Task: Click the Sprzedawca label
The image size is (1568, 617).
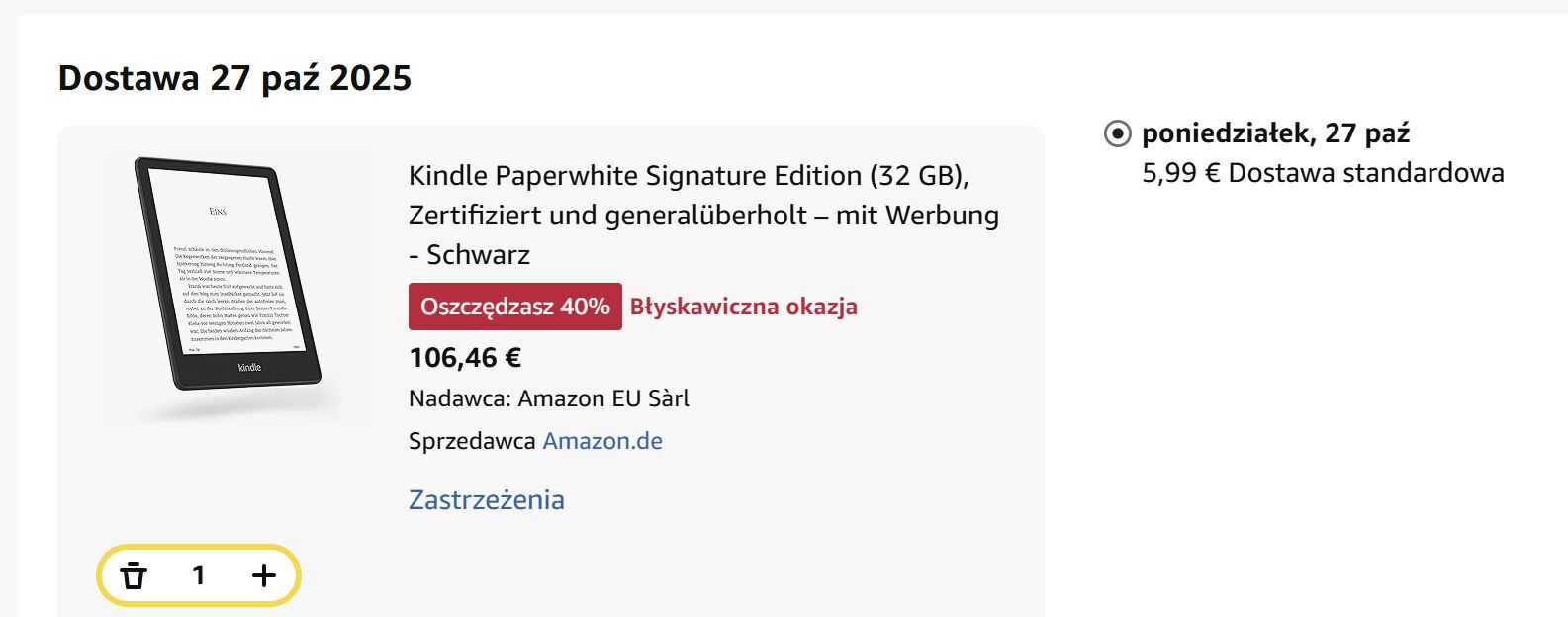Action: tap(472, 441)
